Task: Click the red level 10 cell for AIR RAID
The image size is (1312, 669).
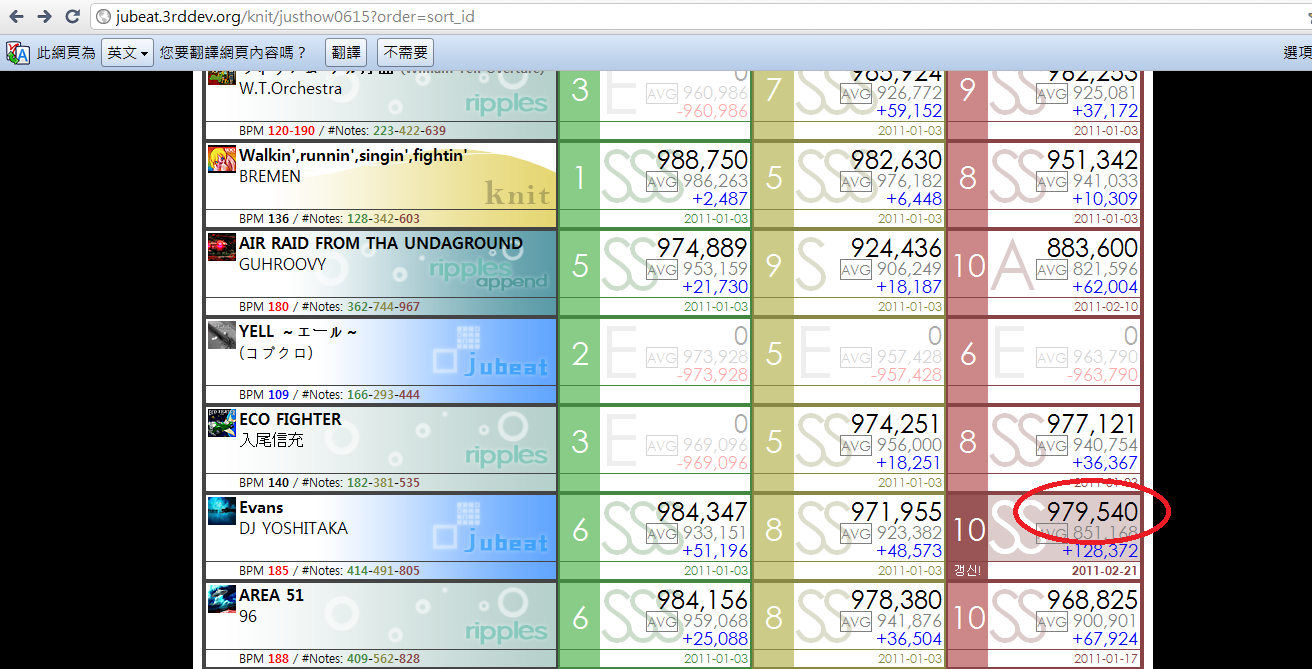Action: (968, 265)
